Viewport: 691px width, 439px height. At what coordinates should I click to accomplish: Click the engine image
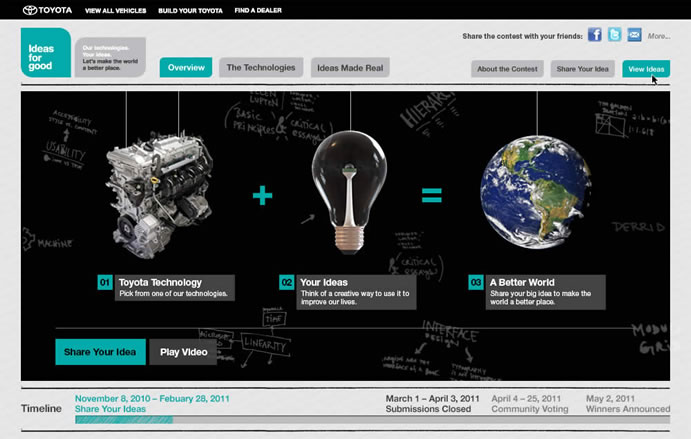[160, 194]
